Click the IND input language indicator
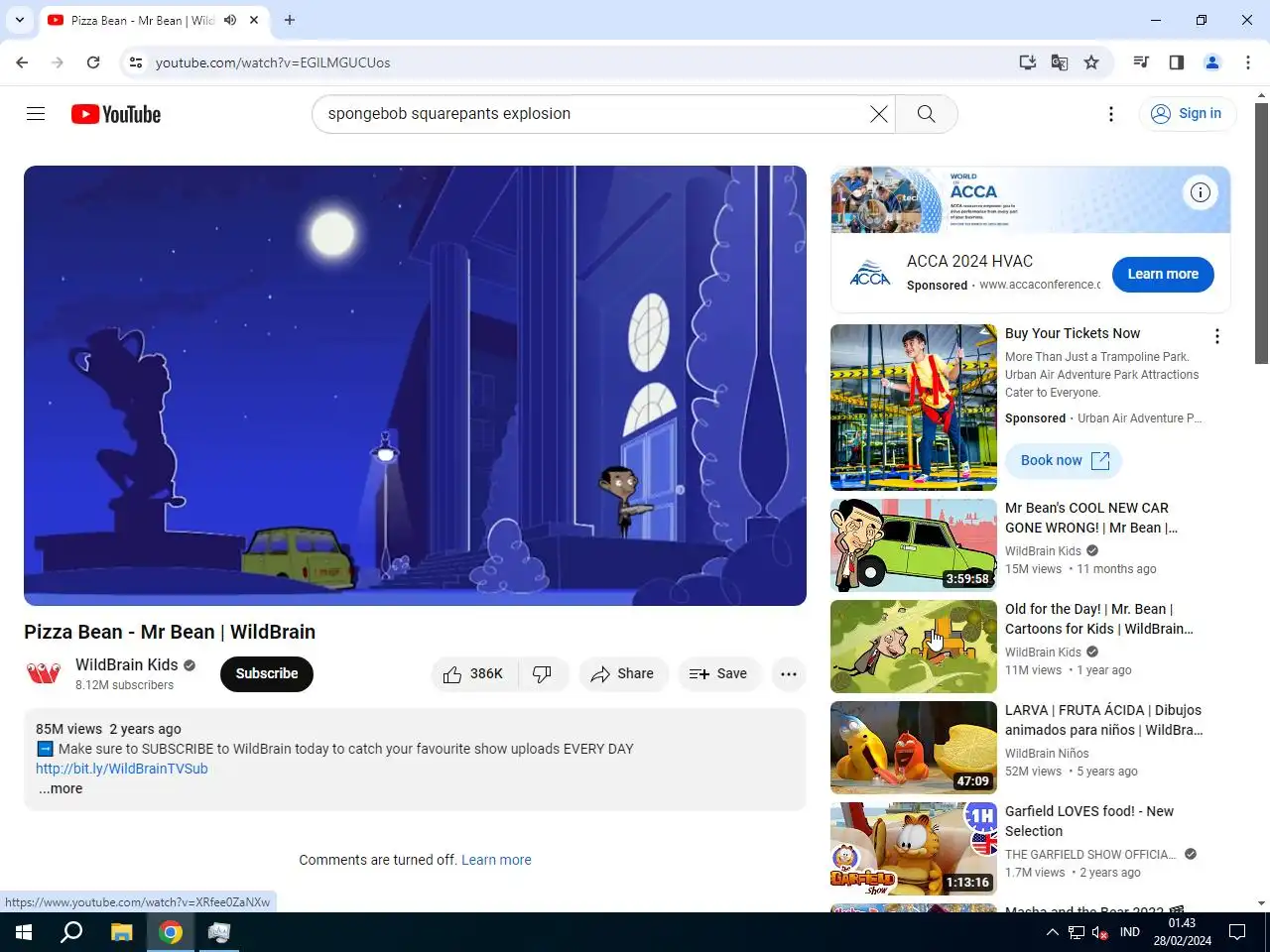Viewport: 1270px width, 952px height. (x=1130, y=932)
